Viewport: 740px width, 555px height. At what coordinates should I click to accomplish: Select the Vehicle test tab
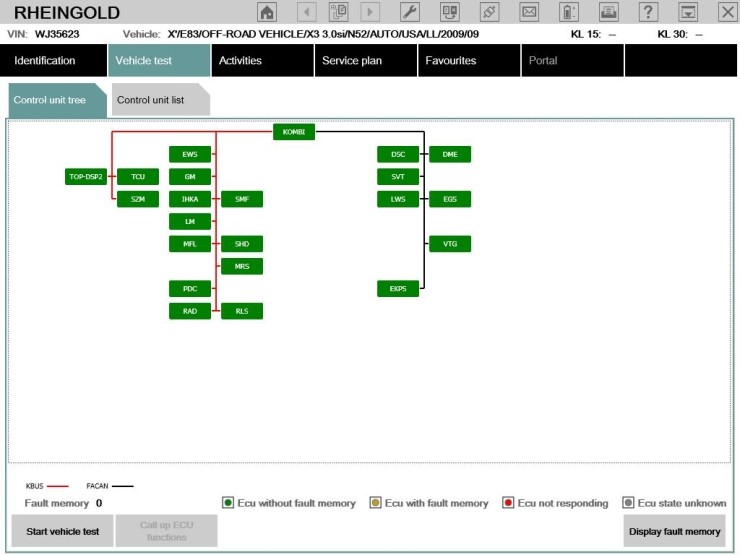(x=159, y=60)
